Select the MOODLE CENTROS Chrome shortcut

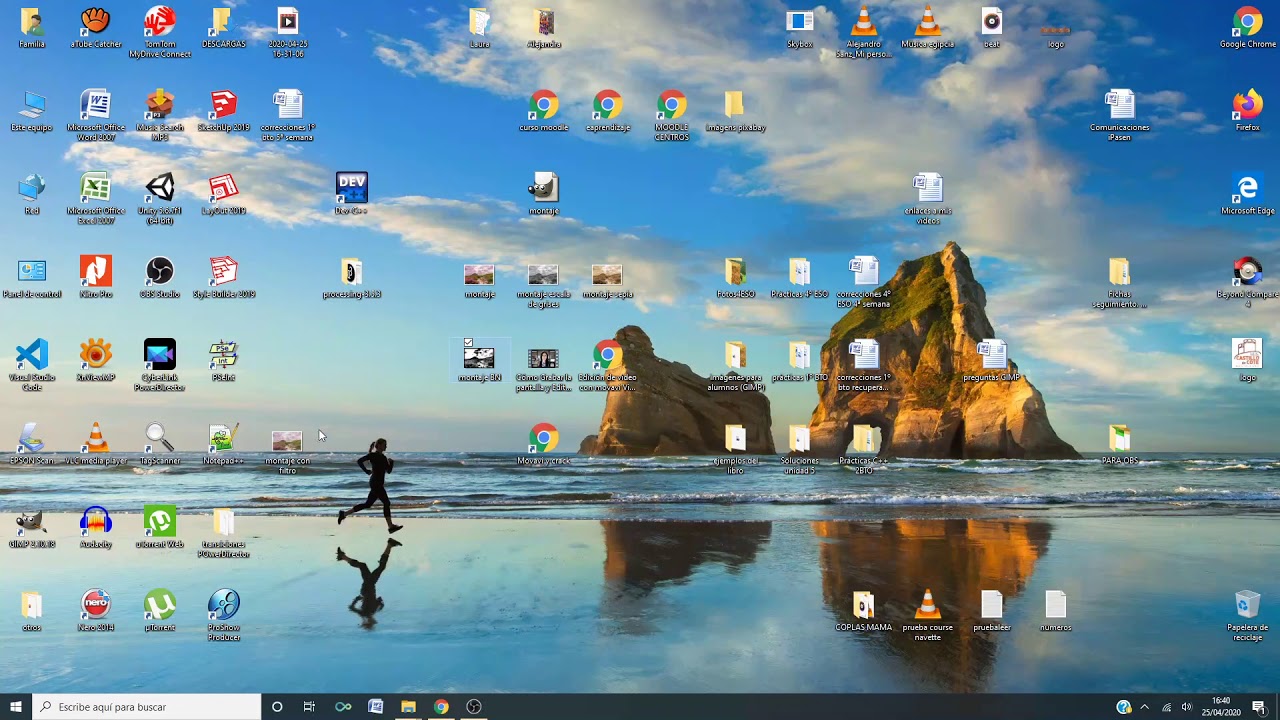(671, 116)
